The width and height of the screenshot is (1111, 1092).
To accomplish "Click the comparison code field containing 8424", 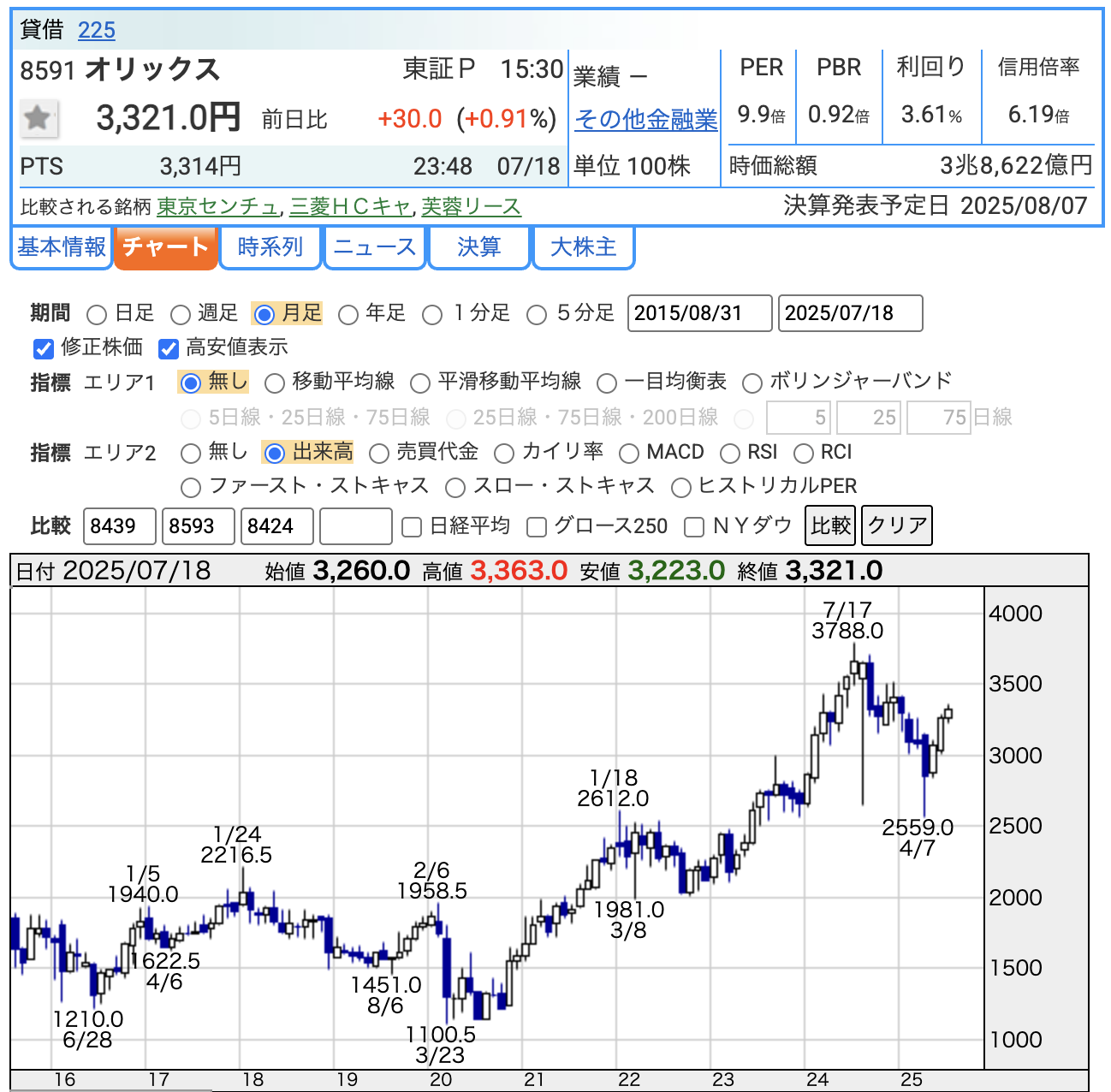I will 277,526.
